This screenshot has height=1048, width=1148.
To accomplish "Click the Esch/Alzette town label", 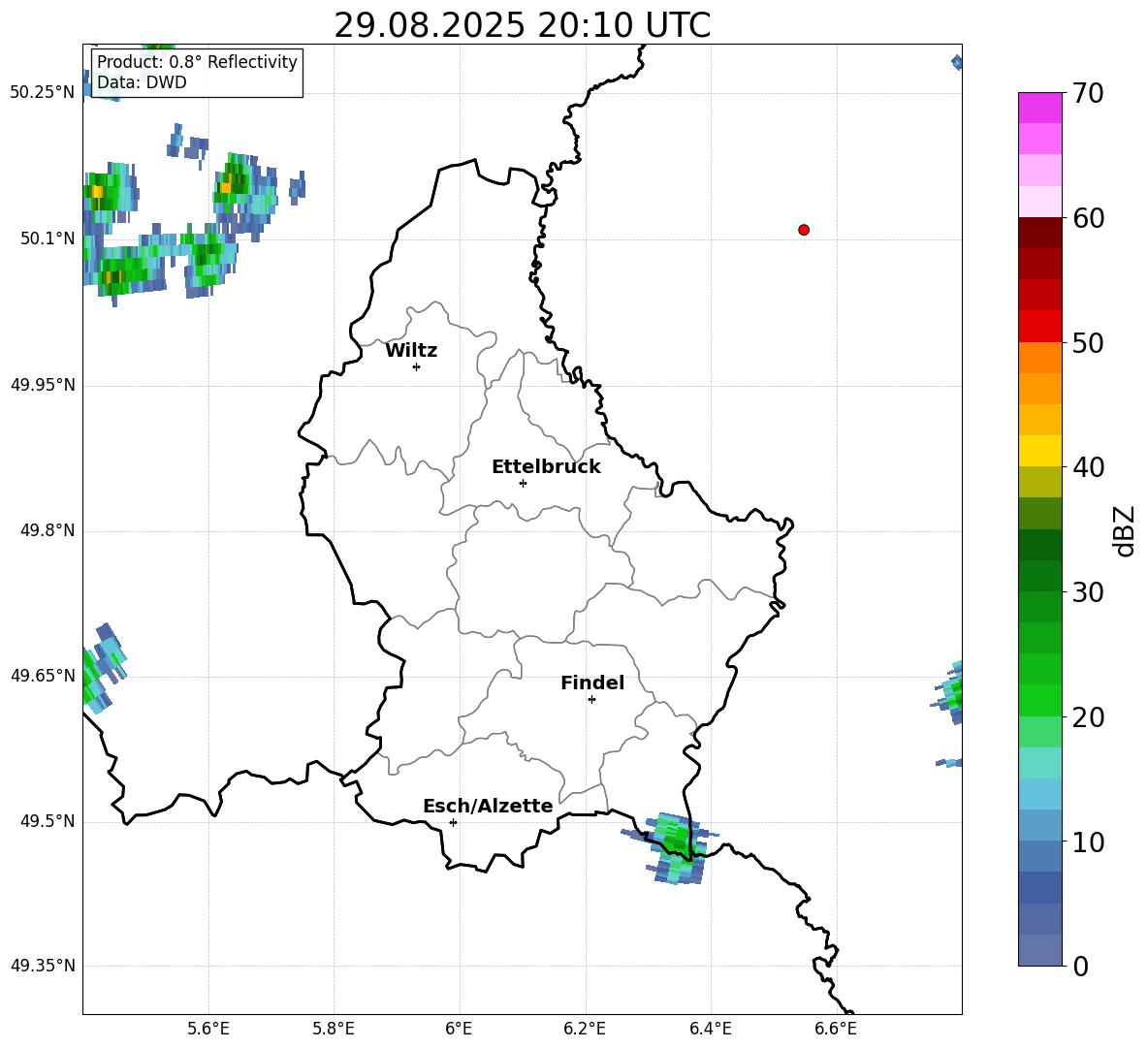I will (488, 807).
